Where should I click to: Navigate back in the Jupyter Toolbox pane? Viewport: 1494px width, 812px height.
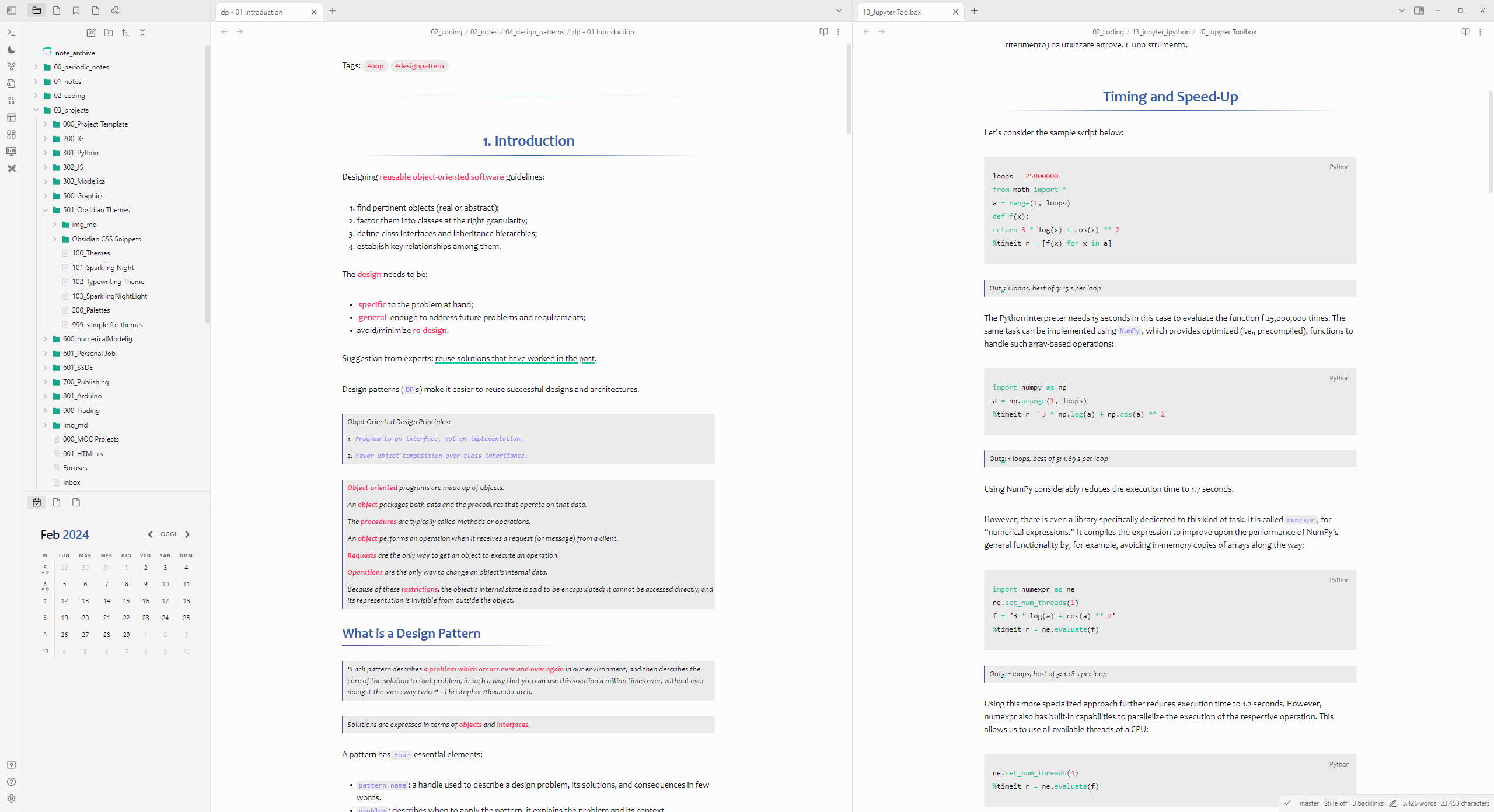[866, 32]
